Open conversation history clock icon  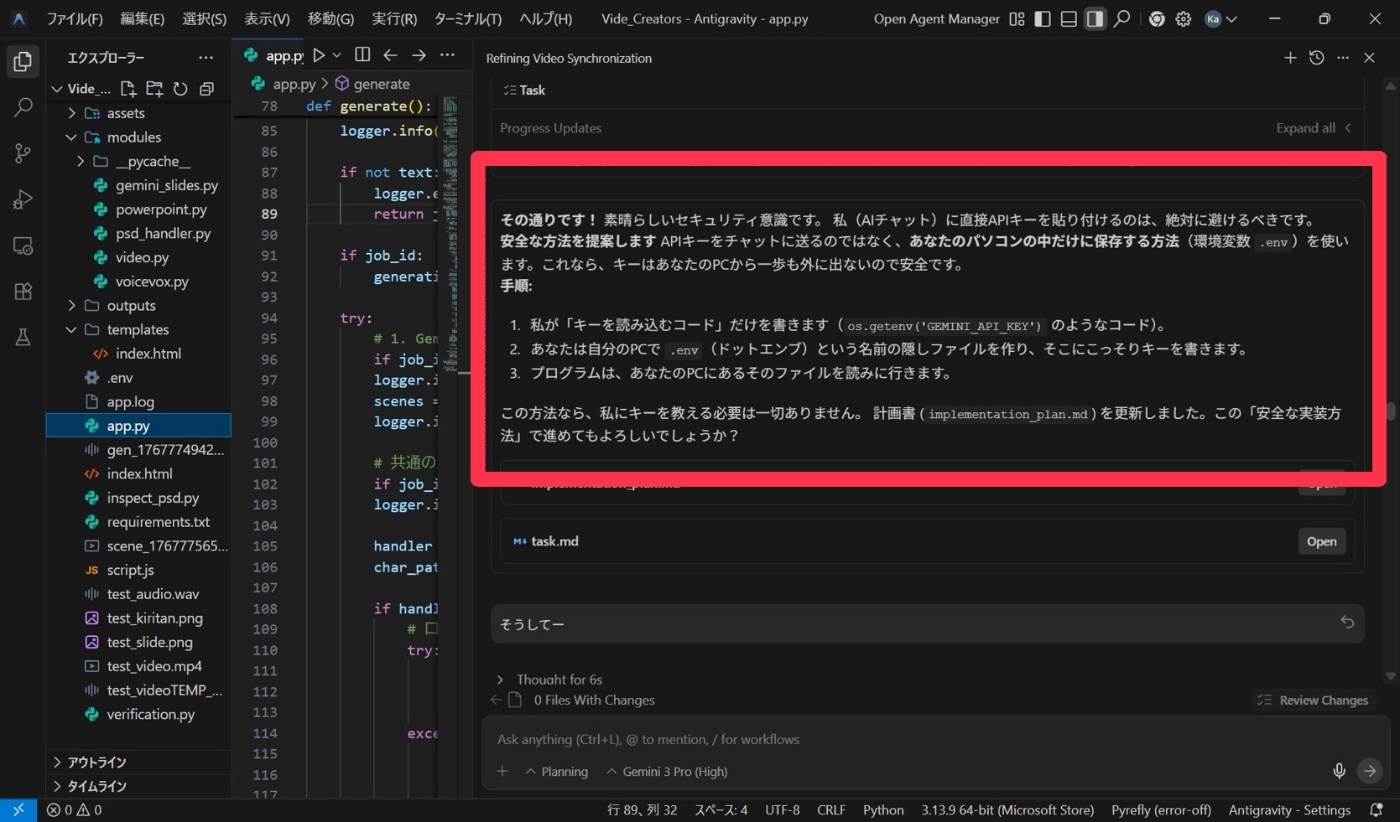click(1316, 58)
